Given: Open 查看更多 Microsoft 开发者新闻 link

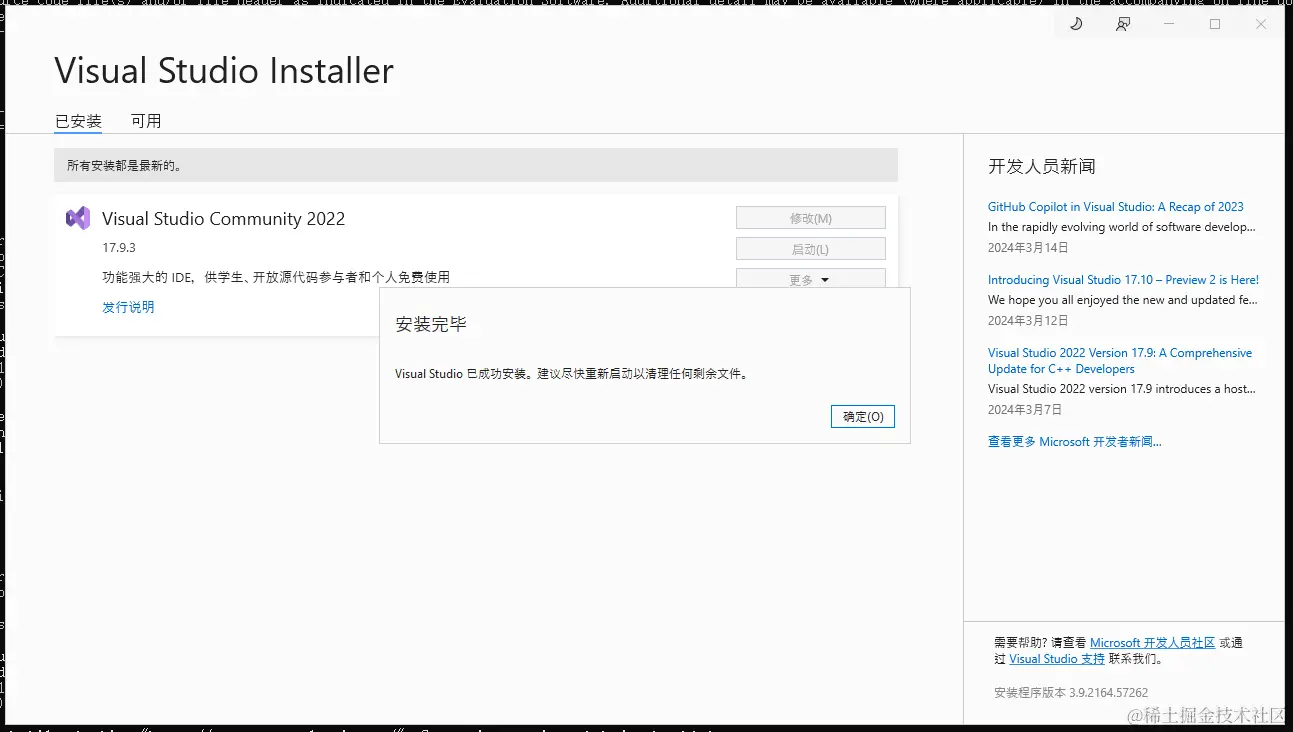Looking at the screenshot, I should [1075, 441].
